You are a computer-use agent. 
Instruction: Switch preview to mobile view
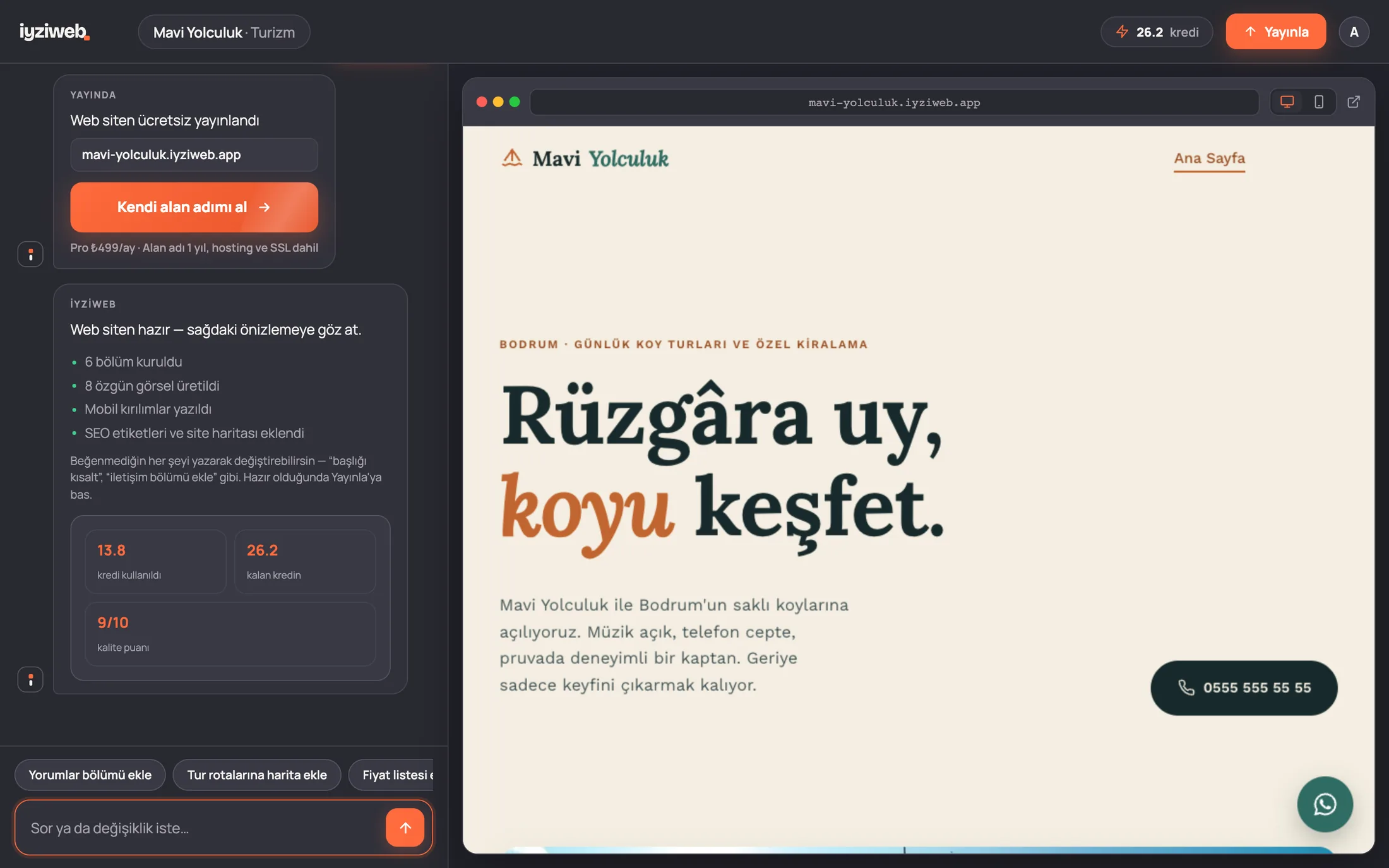1319,102
